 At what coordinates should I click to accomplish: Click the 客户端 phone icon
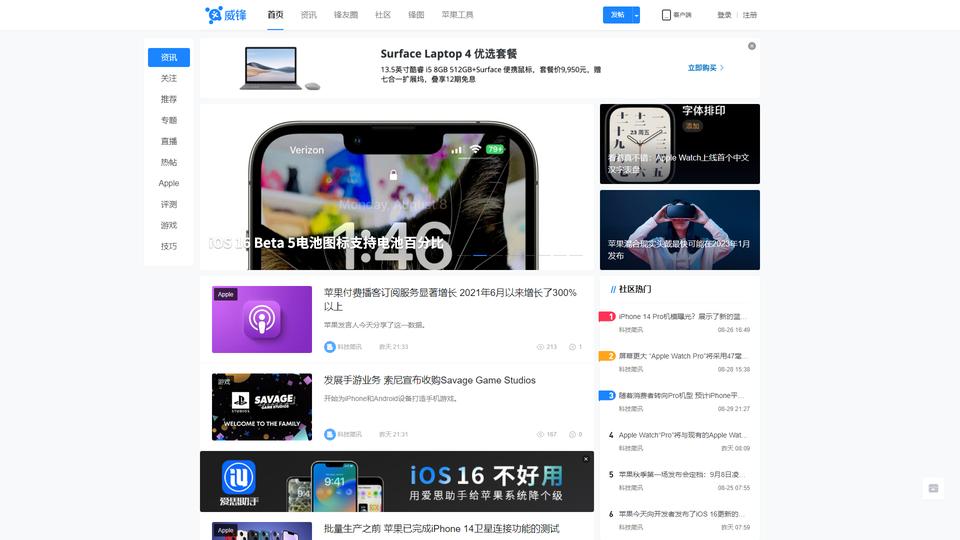[x=666, y=15]
